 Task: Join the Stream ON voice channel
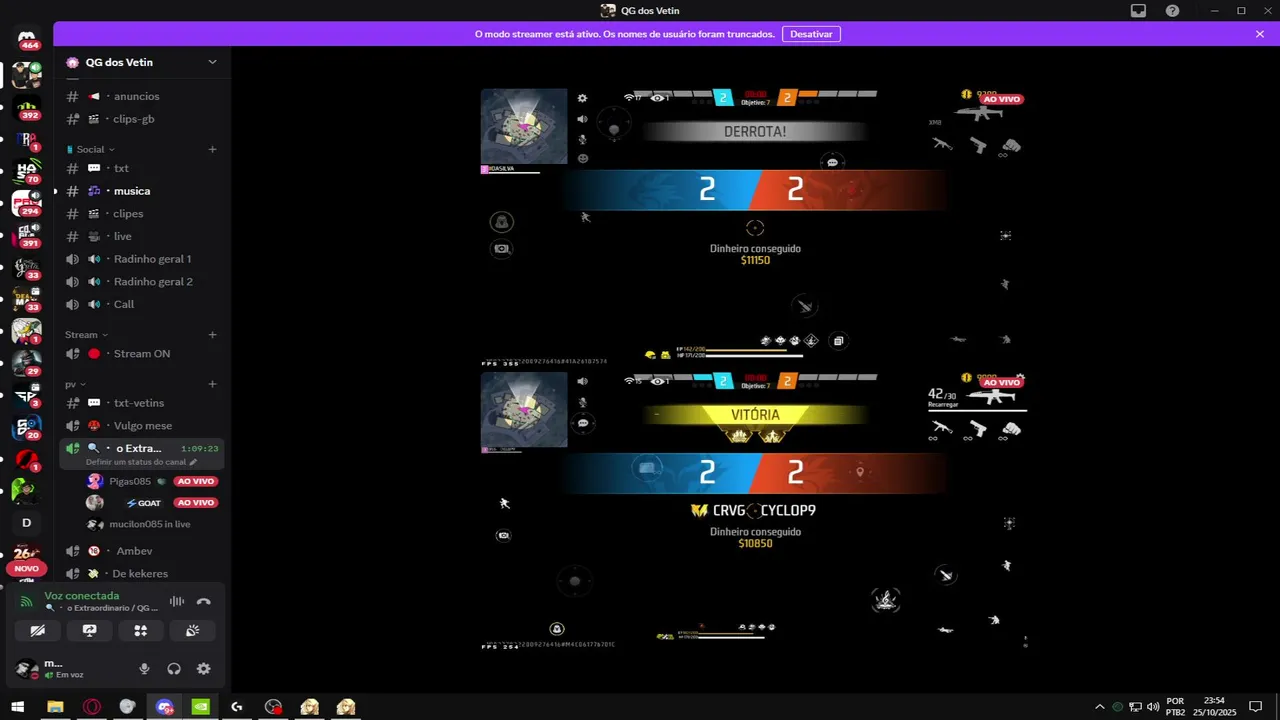point(141,354)
